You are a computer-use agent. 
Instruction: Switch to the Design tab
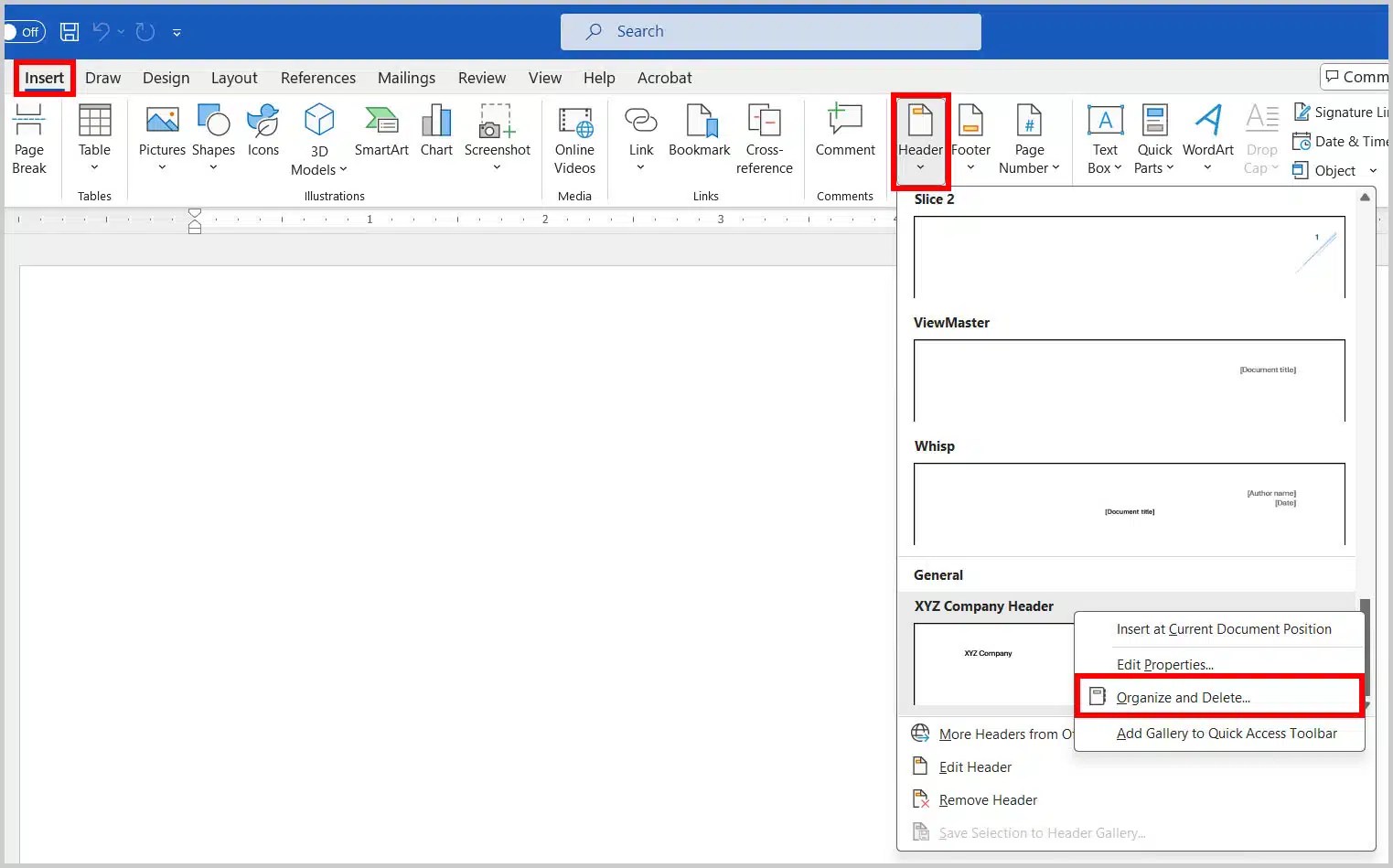(x=166, y=78)
